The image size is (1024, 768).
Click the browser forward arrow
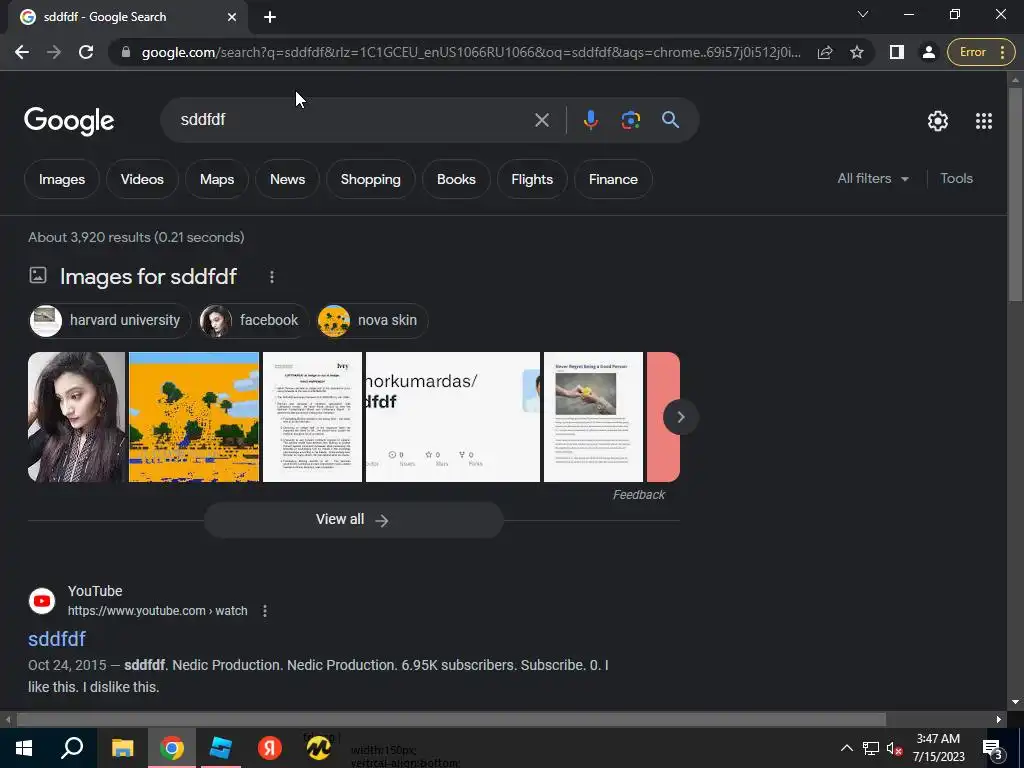point(54,52)
